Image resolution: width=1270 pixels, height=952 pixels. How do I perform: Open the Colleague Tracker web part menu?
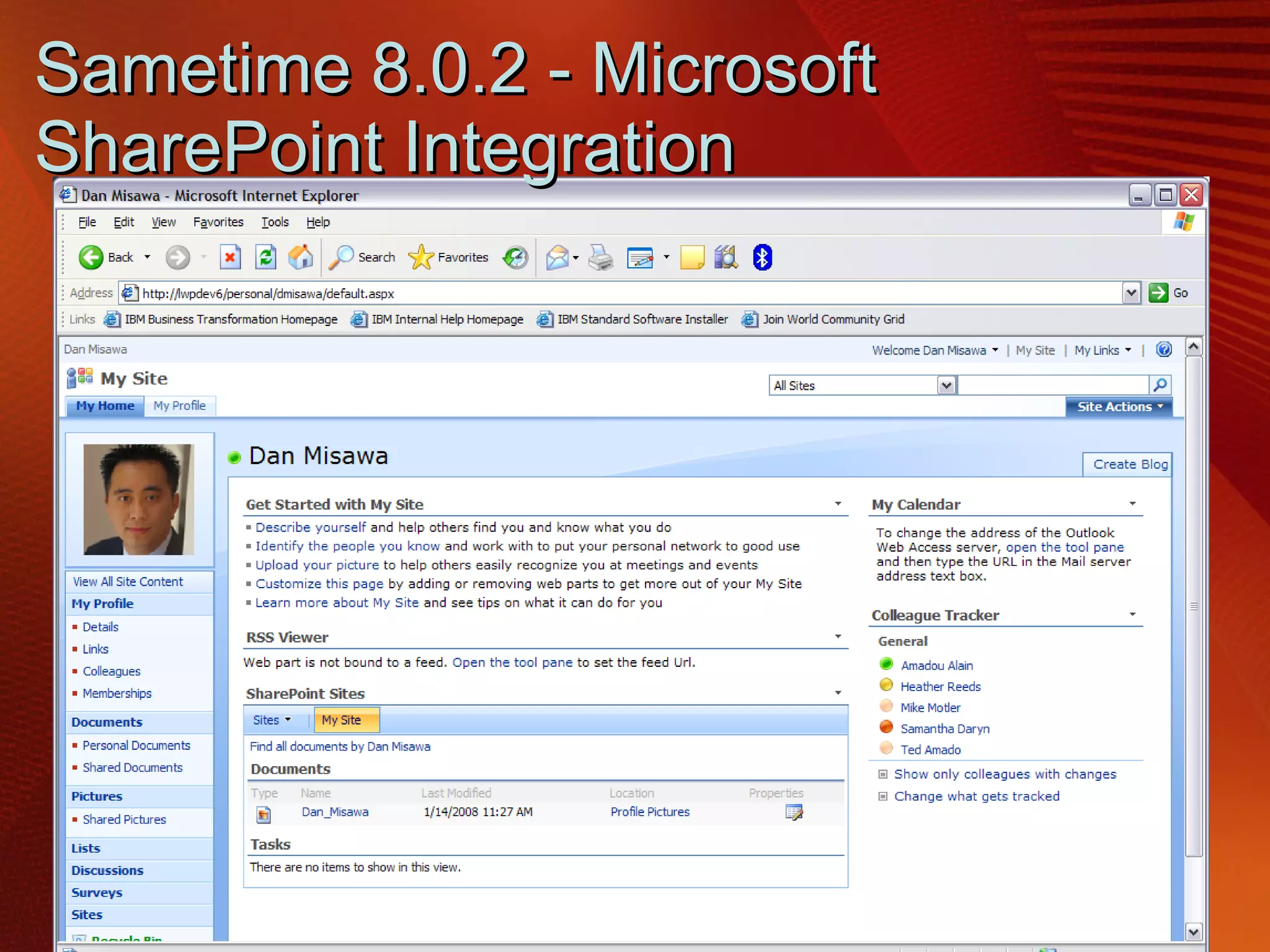pyautogui.click(x=1132, y=614)
